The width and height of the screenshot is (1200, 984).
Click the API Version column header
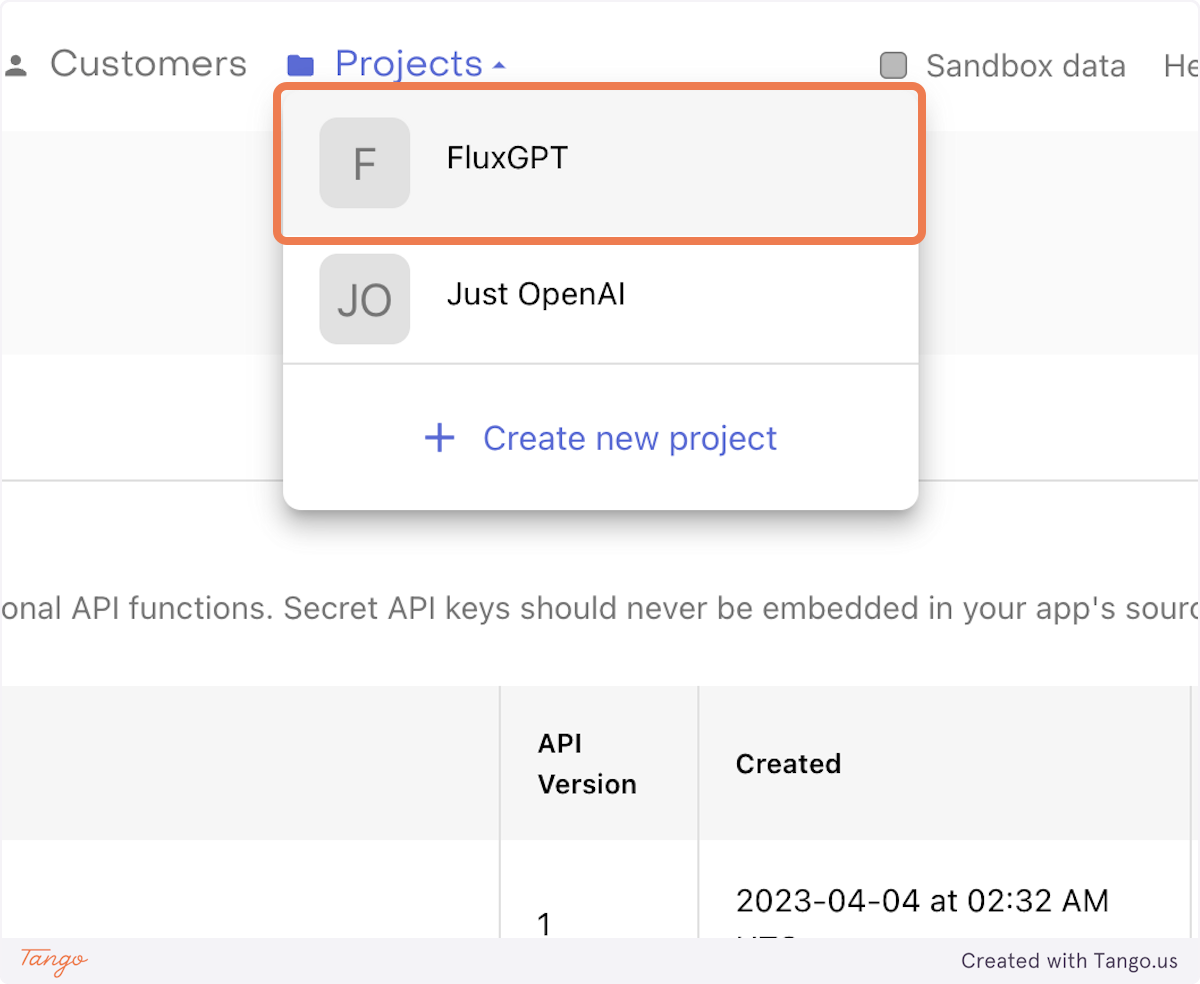587,764
